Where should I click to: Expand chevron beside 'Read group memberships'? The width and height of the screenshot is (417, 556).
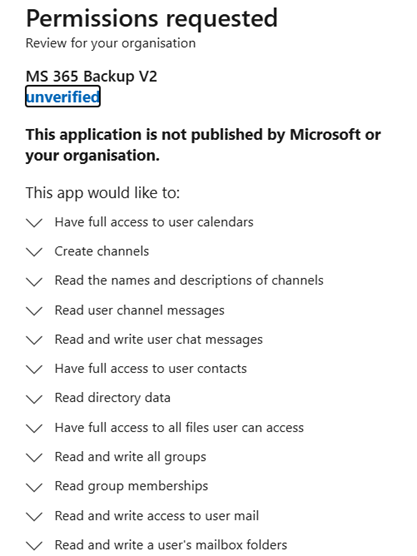(x=34, y=487)
